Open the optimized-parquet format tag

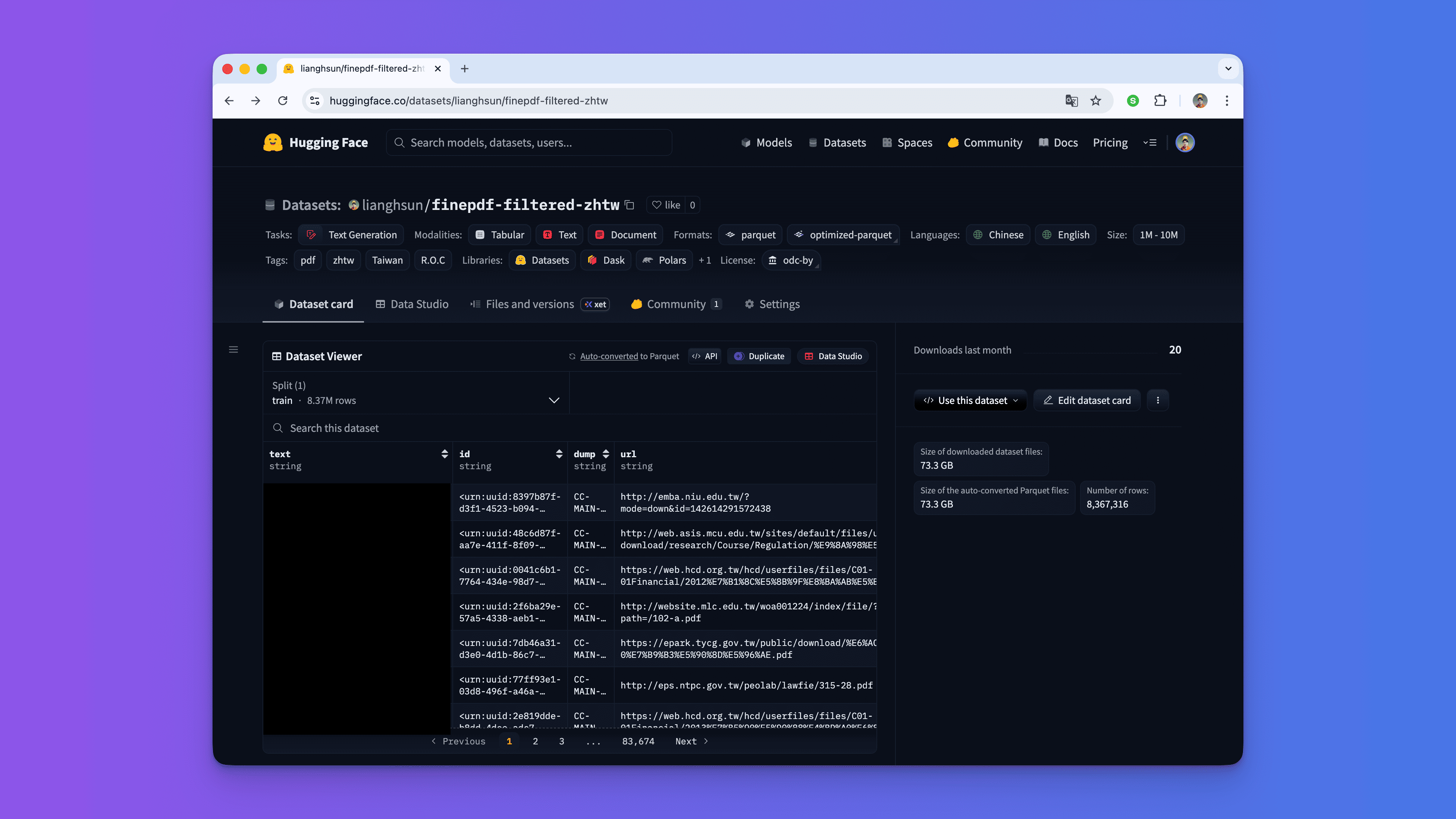tap(843, 235)
